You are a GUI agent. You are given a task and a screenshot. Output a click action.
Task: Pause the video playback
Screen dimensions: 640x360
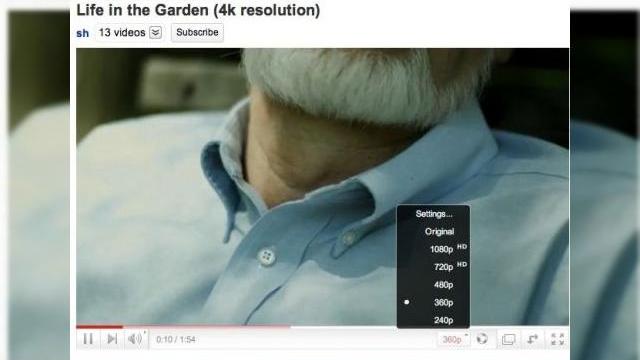coord(88,339)
